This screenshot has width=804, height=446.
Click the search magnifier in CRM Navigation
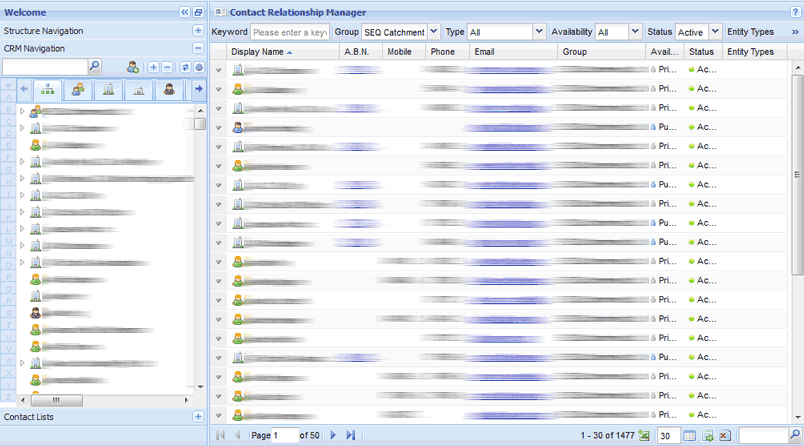coord(95,67)
